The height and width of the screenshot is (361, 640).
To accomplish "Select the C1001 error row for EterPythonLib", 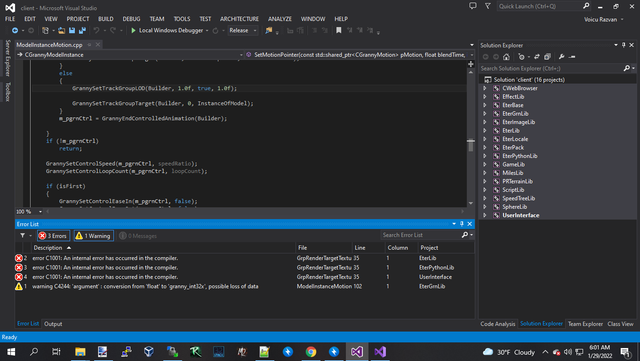I will coord(244,267).
